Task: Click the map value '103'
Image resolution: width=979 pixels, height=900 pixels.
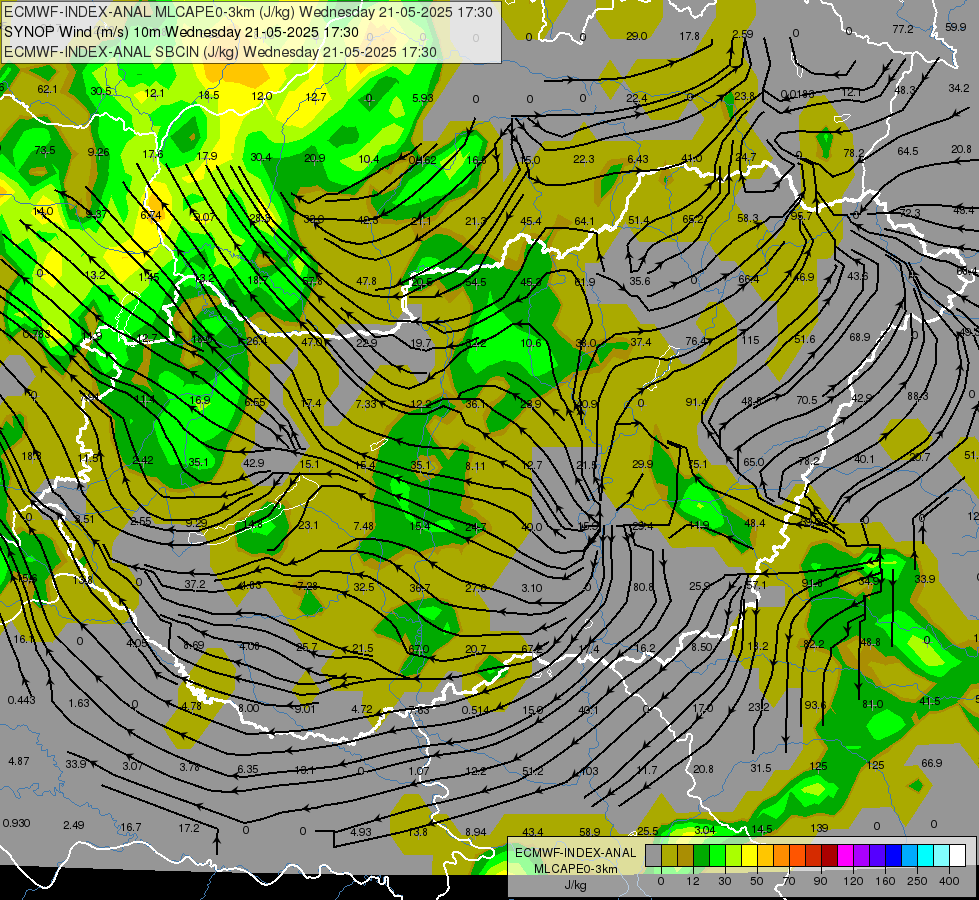Action: (x=589, y=771)
